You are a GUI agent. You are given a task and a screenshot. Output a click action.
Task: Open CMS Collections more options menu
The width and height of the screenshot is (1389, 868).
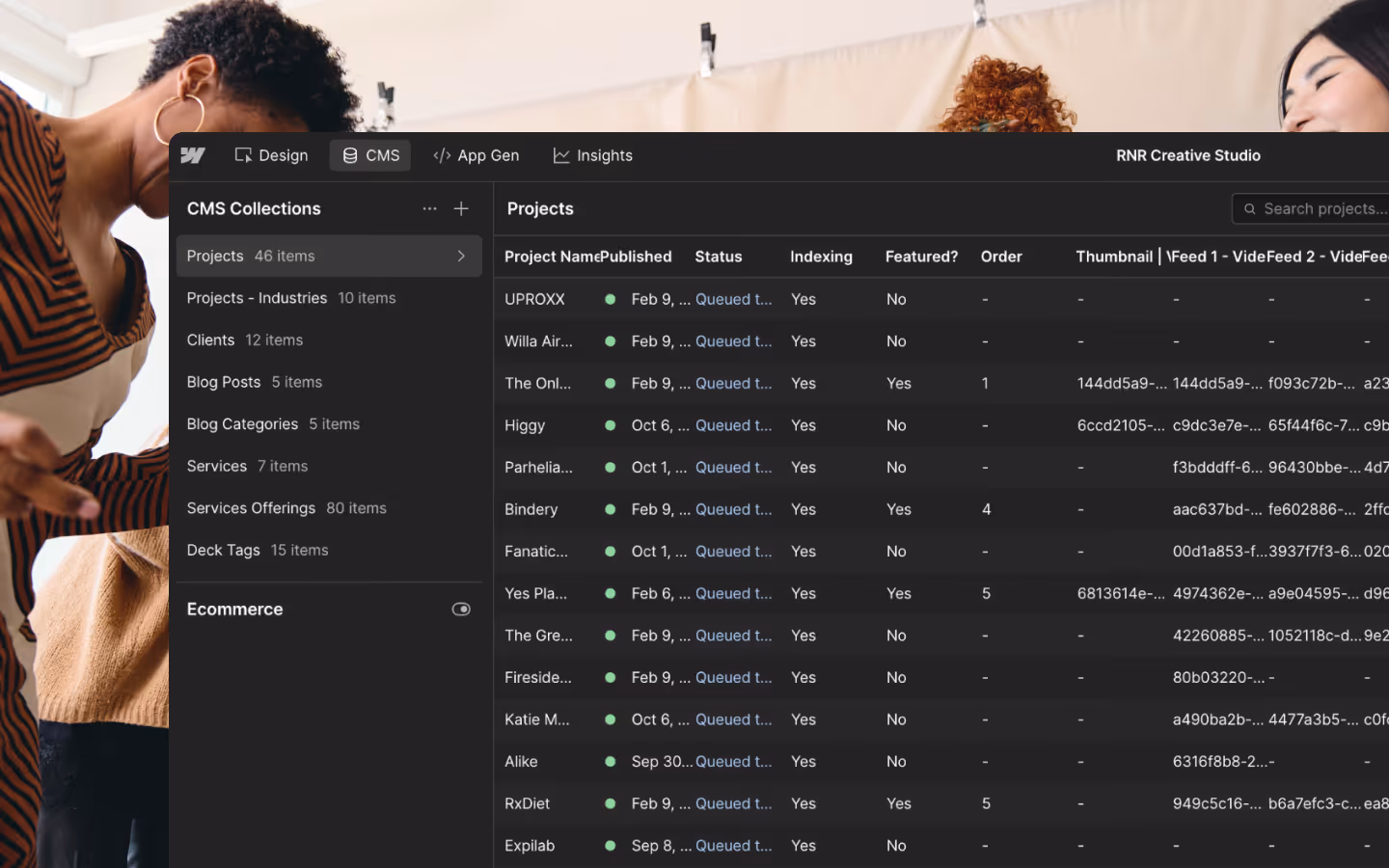coord(429,208)
